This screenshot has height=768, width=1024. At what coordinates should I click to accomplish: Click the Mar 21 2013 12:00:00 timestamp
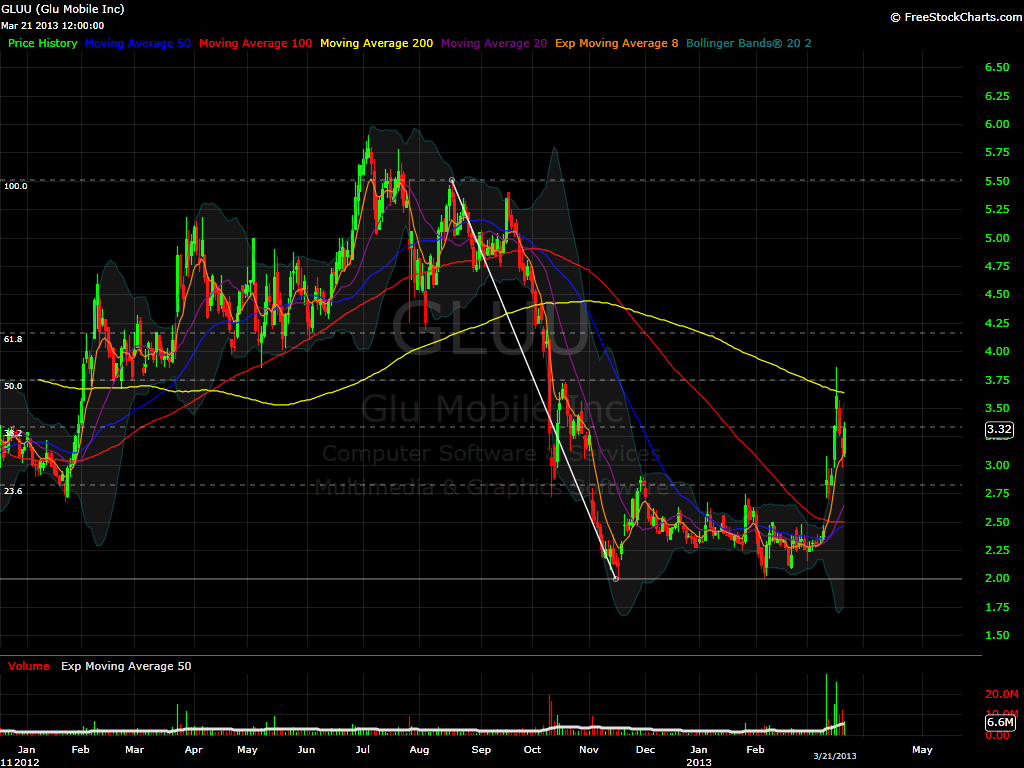click(x=53, y=25)
